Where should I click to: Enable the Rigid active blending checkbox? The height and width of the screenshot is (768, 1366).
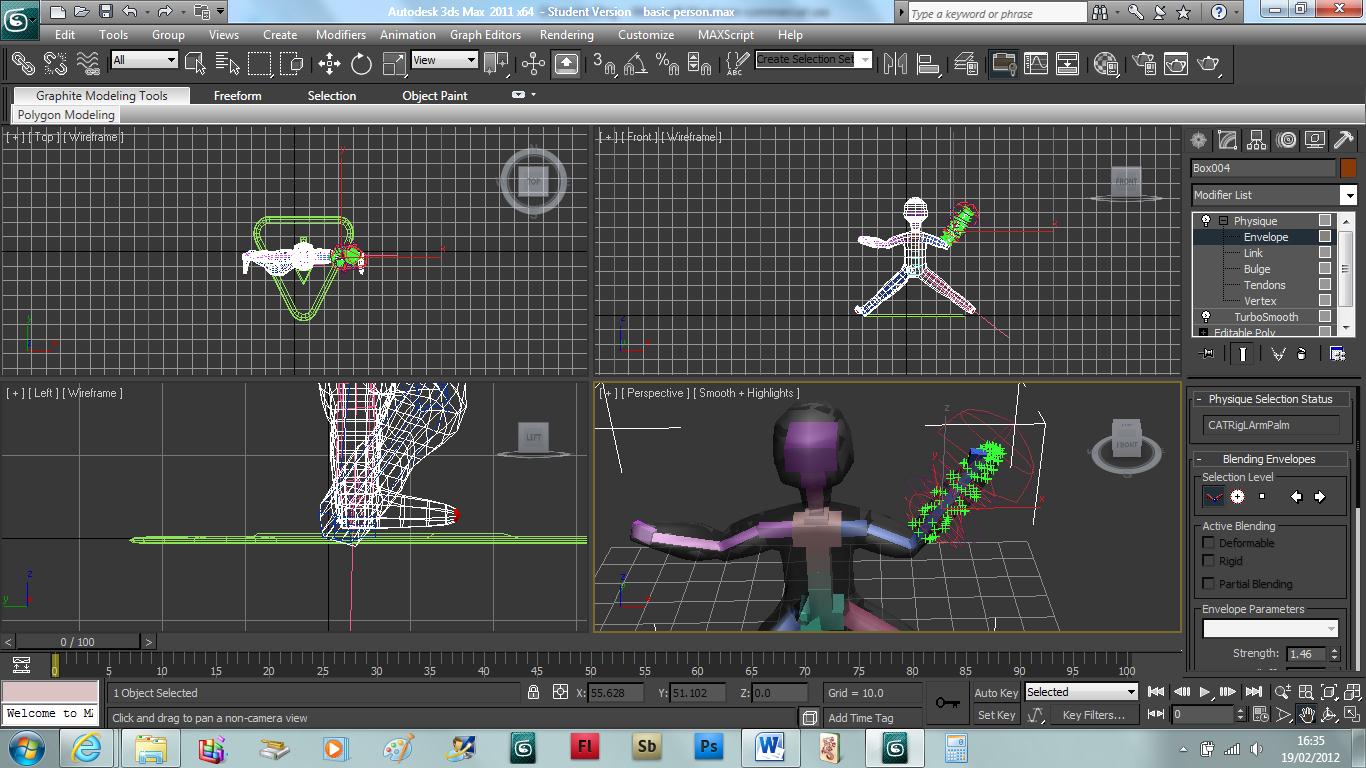click(x=1208, y=561)
